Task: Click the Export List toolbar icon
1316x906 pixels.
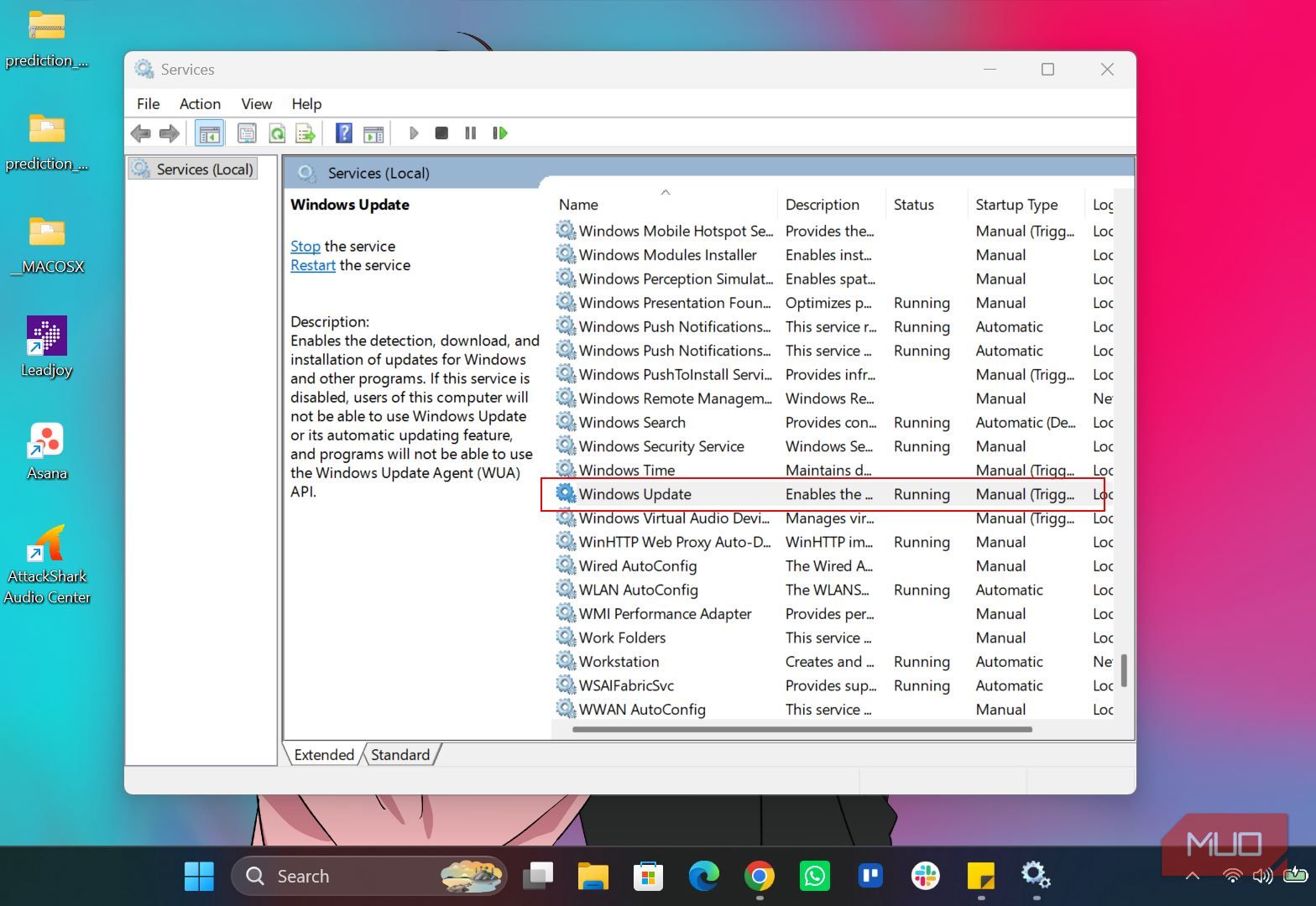Action: pos(305,133)
